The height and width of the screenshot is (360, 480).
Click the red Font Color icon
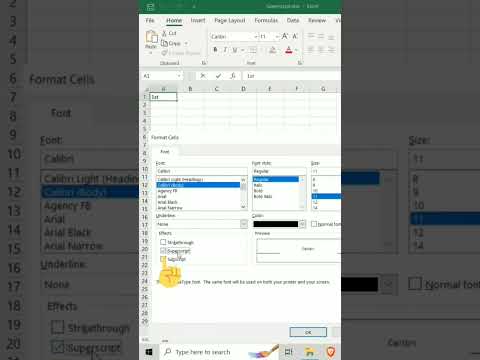coord(289,50)
